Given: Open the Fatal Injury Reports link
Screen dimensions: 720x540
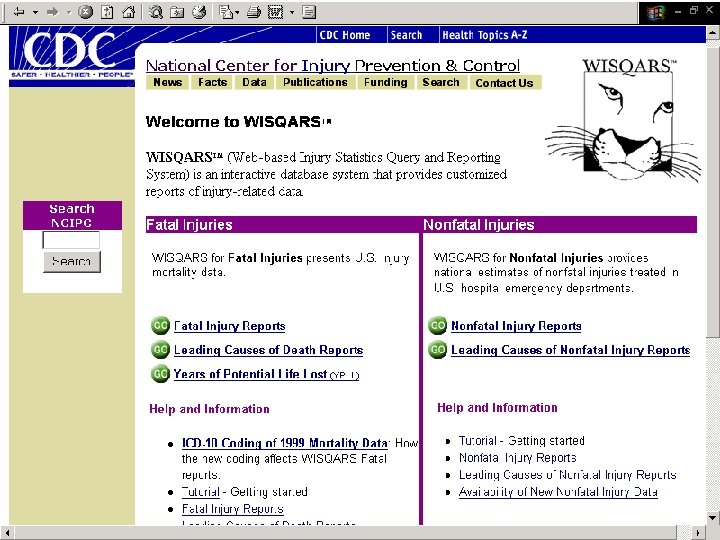Looking at the screenshot, I should pyautogui.click(x=230, y=326).
